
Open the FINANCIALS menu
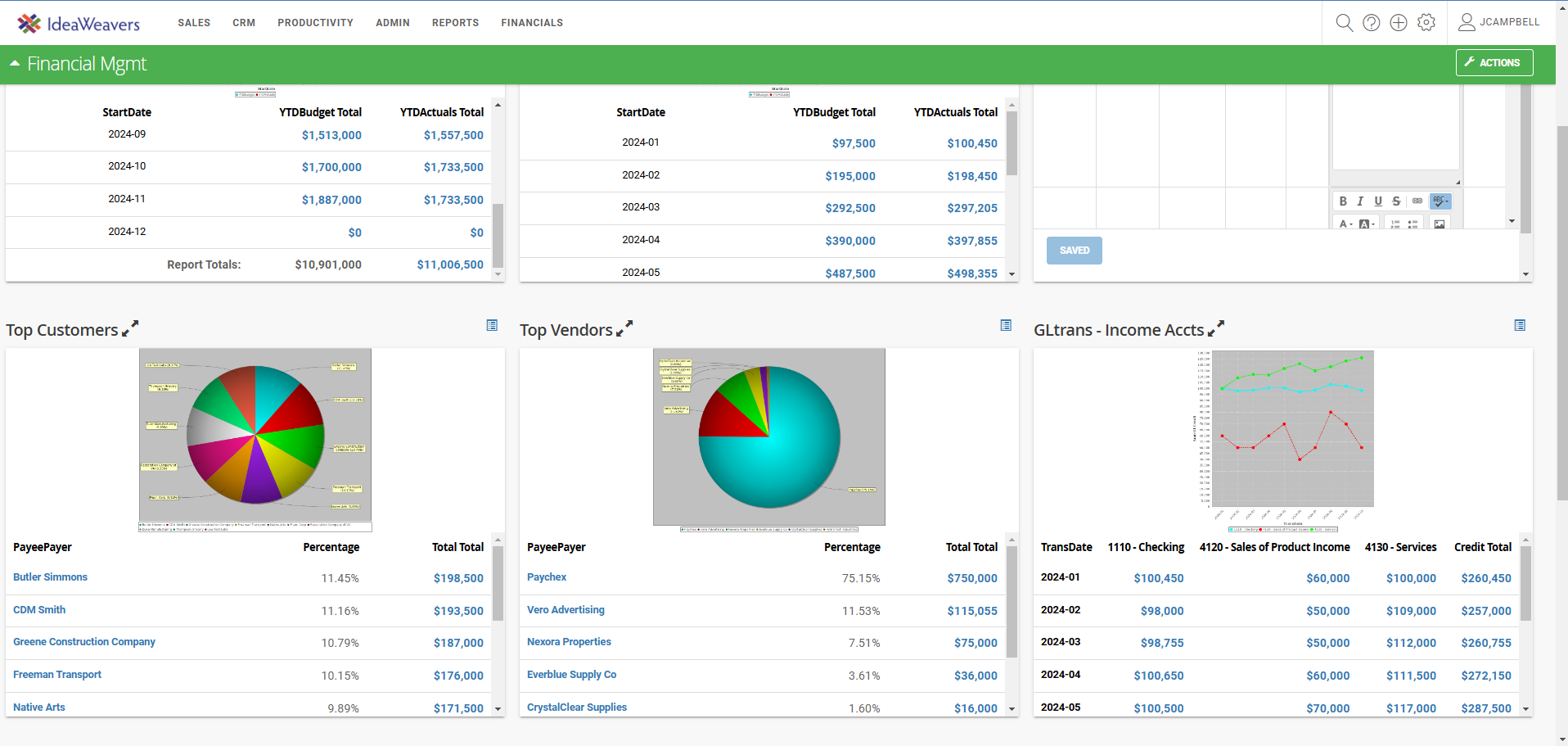532,23
